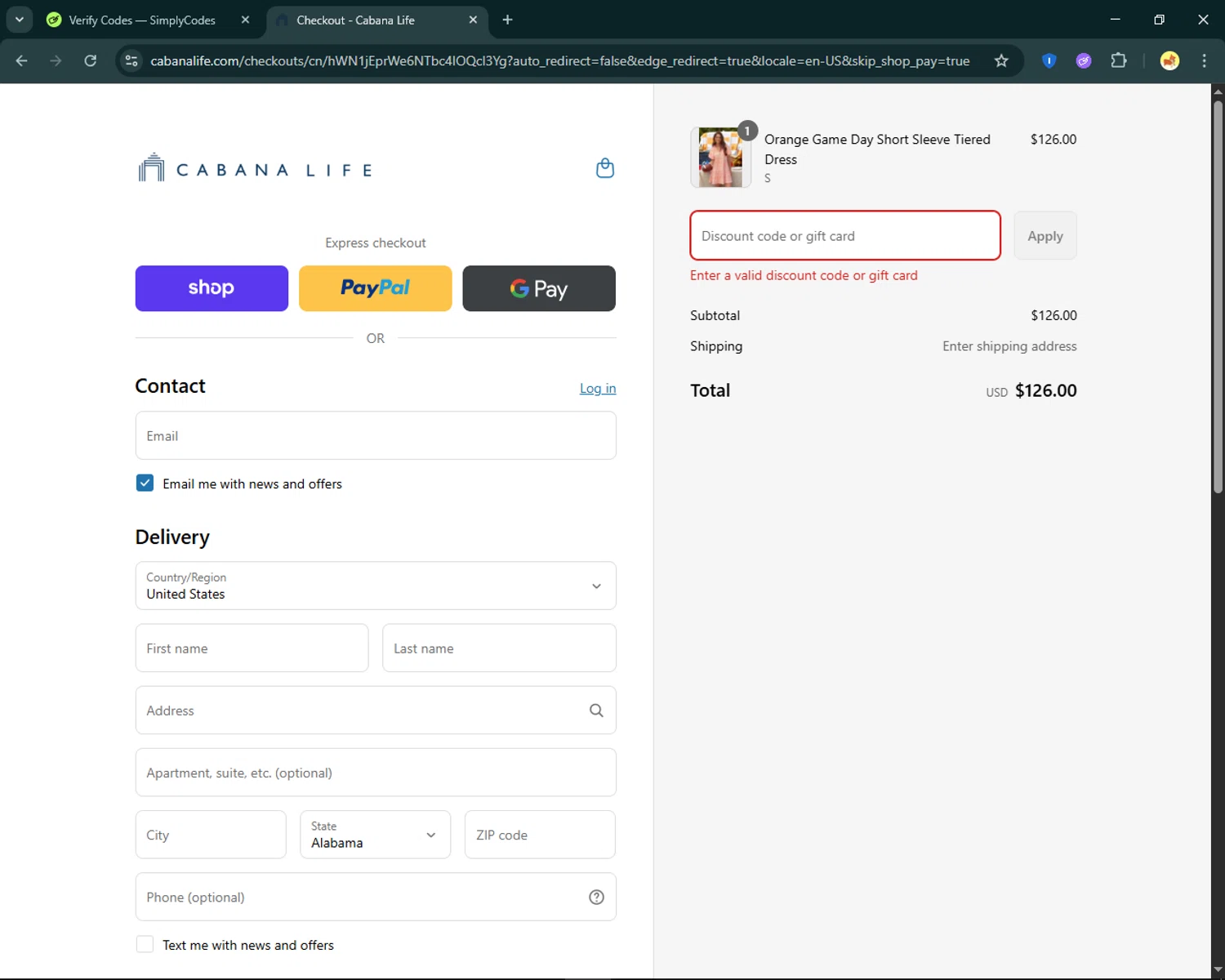The width and height of the screenshot is (1225, 980).
Task: Open the Country/Region dropdown
Action: coord(376,586)
